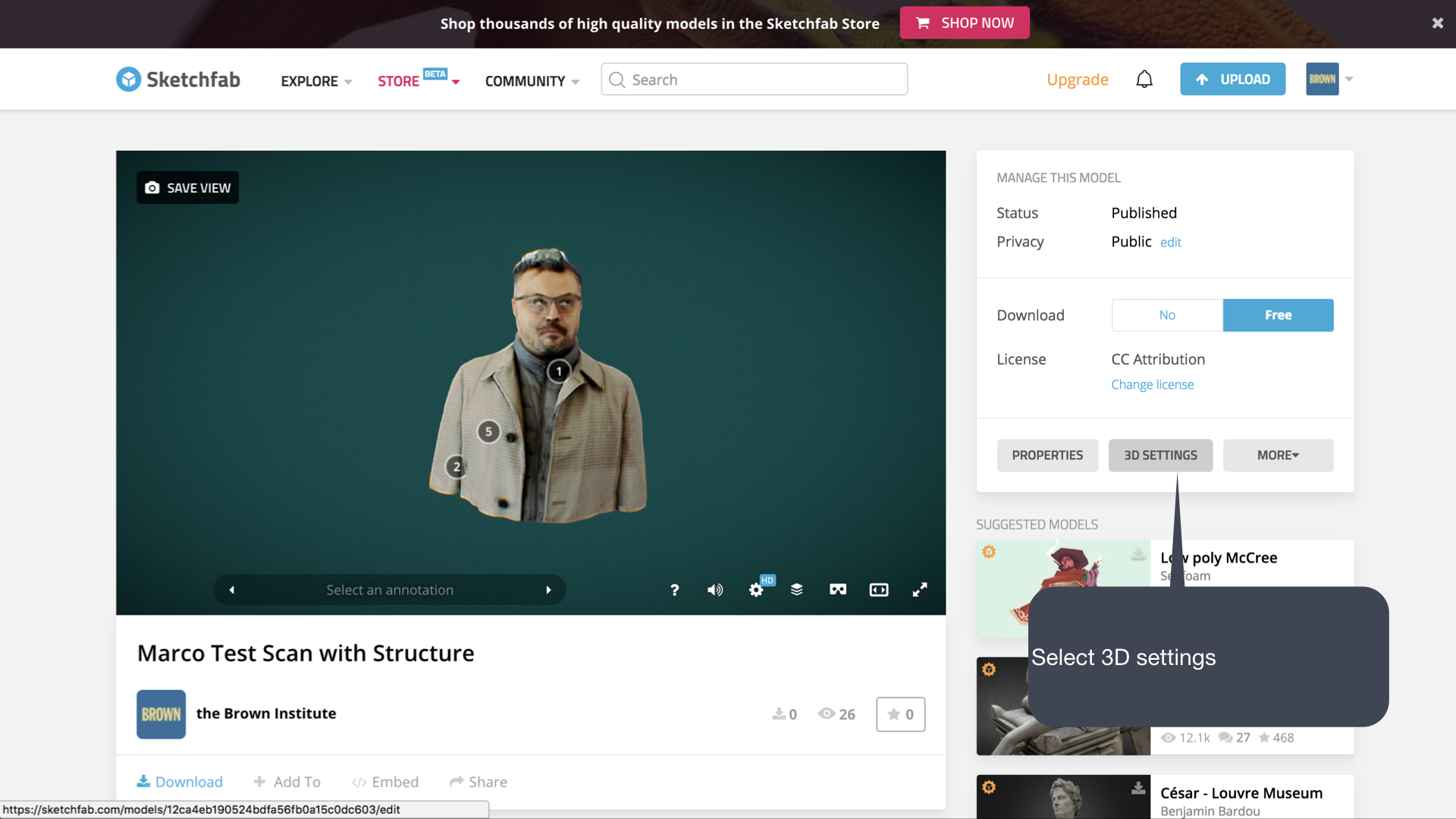Viewport: 1456px width, 819px height.
Task: Switch viewer to theater mode
Action: click(878, 590)
